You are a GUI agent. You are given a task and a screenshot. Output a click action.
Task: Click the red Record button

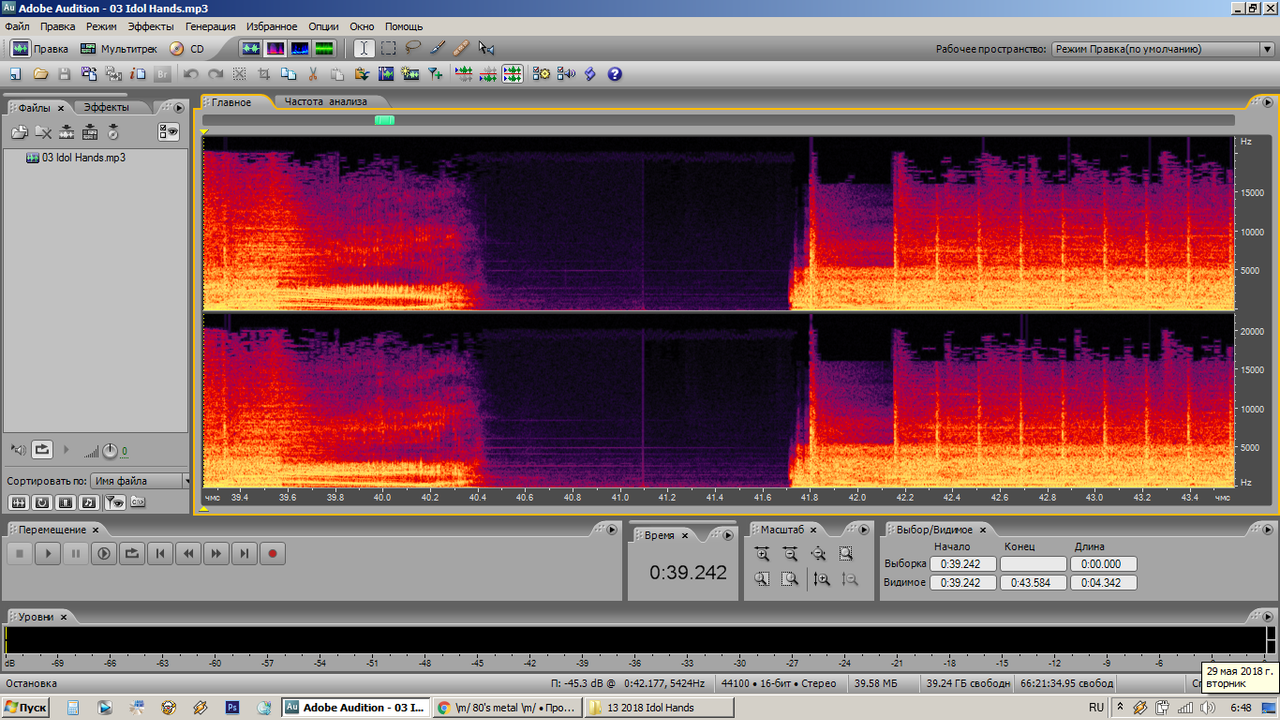pyautogui.click(x=272, y=553)
